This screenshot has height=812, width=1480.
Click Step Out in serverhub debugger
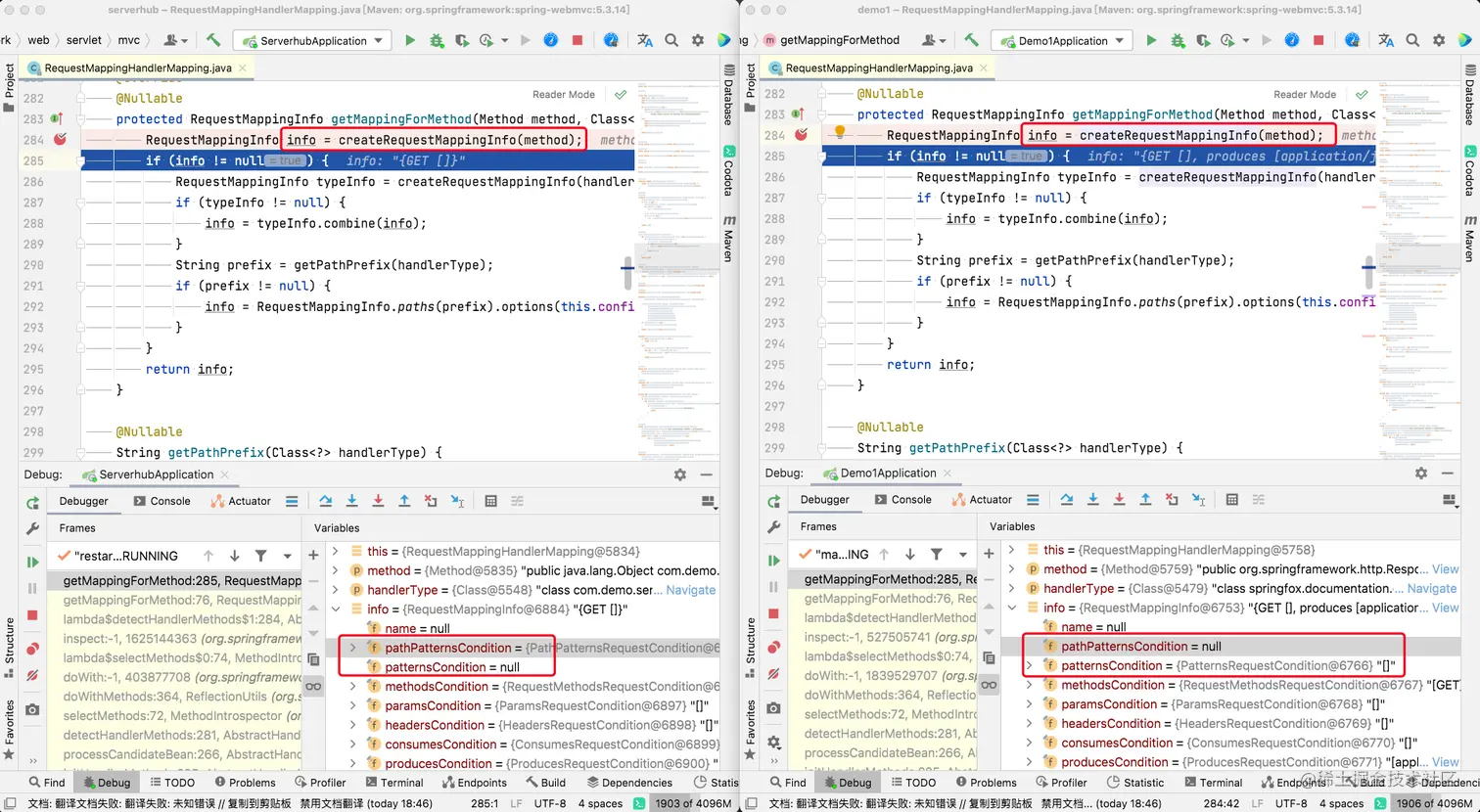tap(404, 501)
